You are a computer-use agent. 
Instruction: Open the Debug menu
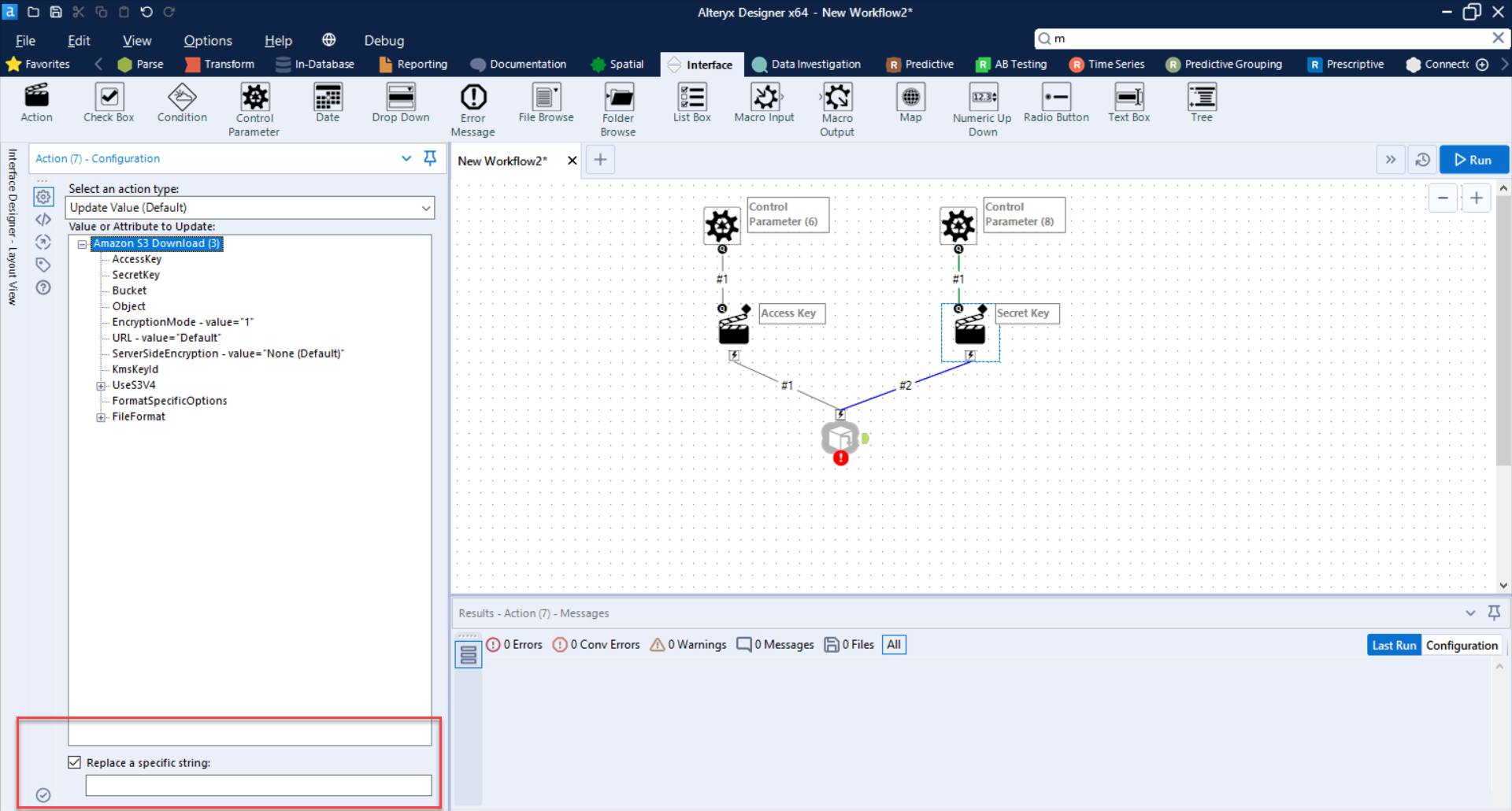tap(384, 40)
